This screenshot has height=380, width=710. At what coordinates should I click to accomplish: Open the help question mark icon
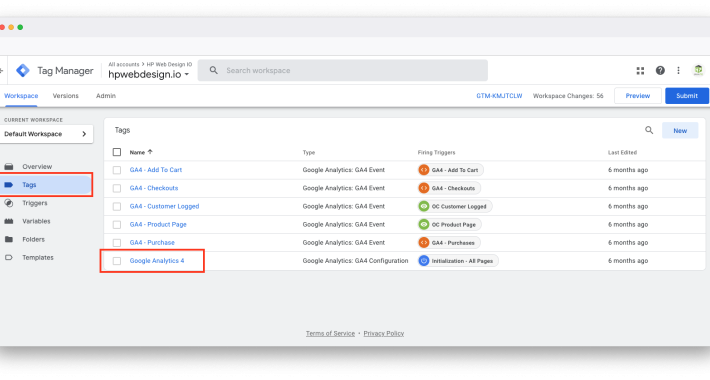[x=660, y=71]
